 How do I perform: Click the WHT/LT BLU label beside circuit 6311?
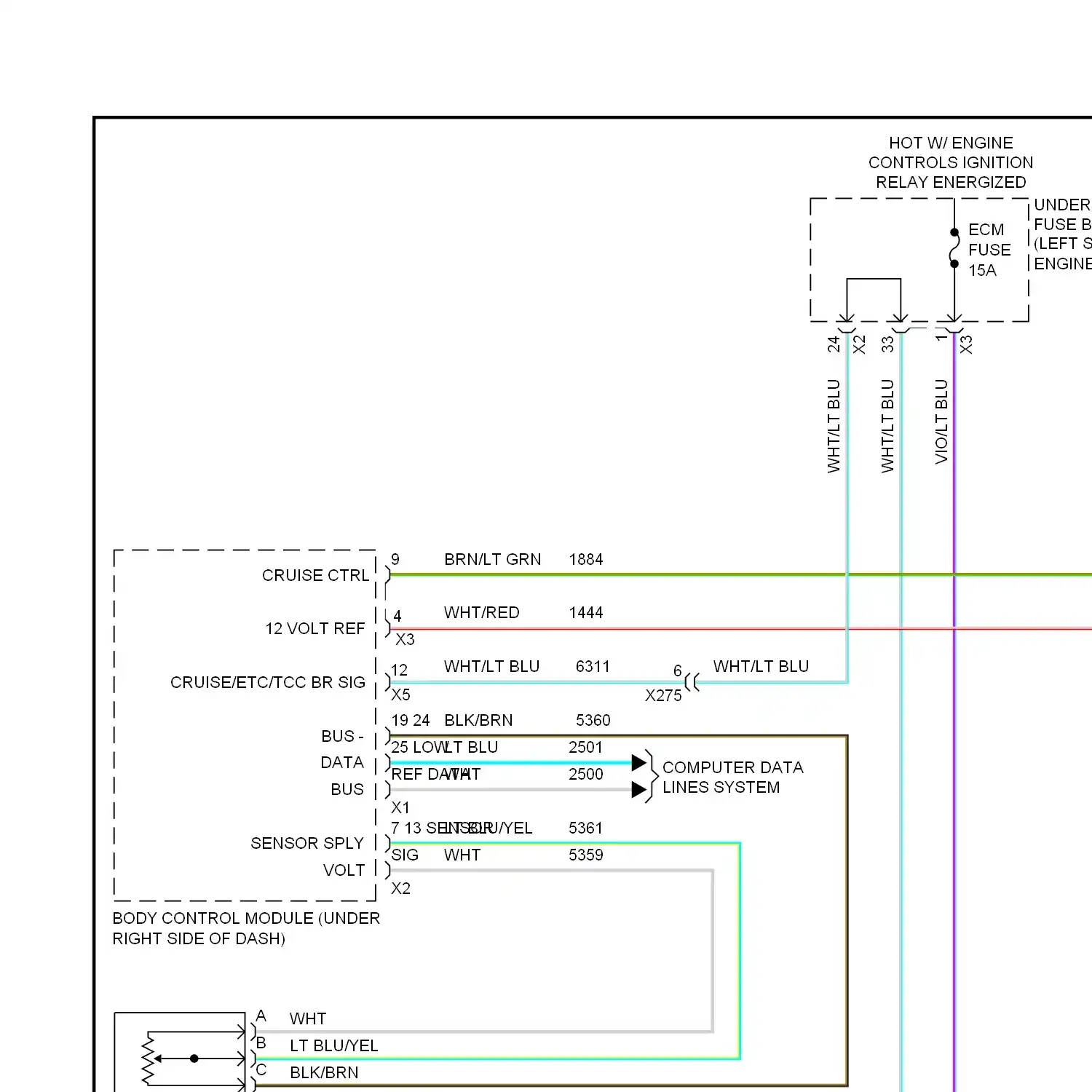(492, 666)
